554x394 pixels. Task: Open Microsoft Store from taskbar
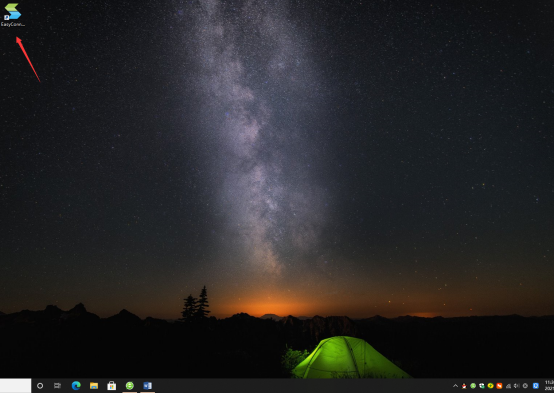coord(112,386)
